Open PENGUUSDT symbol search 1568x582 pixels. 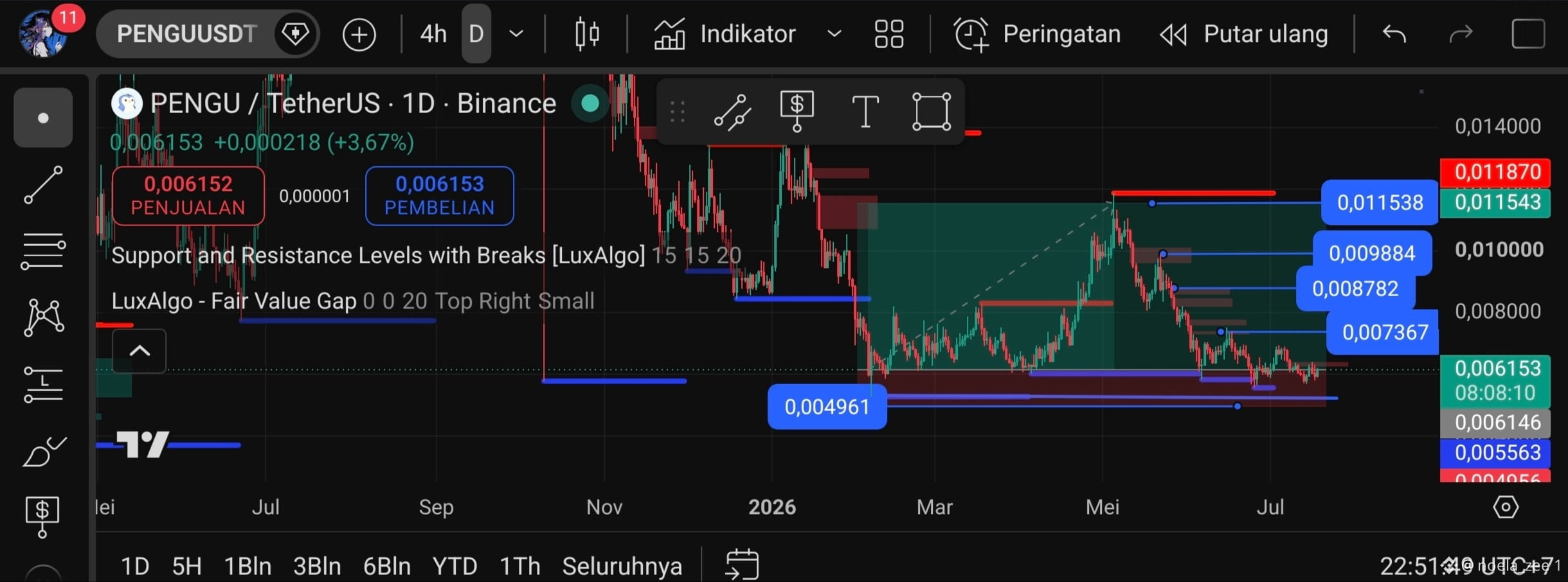click(x=186, y=33)
